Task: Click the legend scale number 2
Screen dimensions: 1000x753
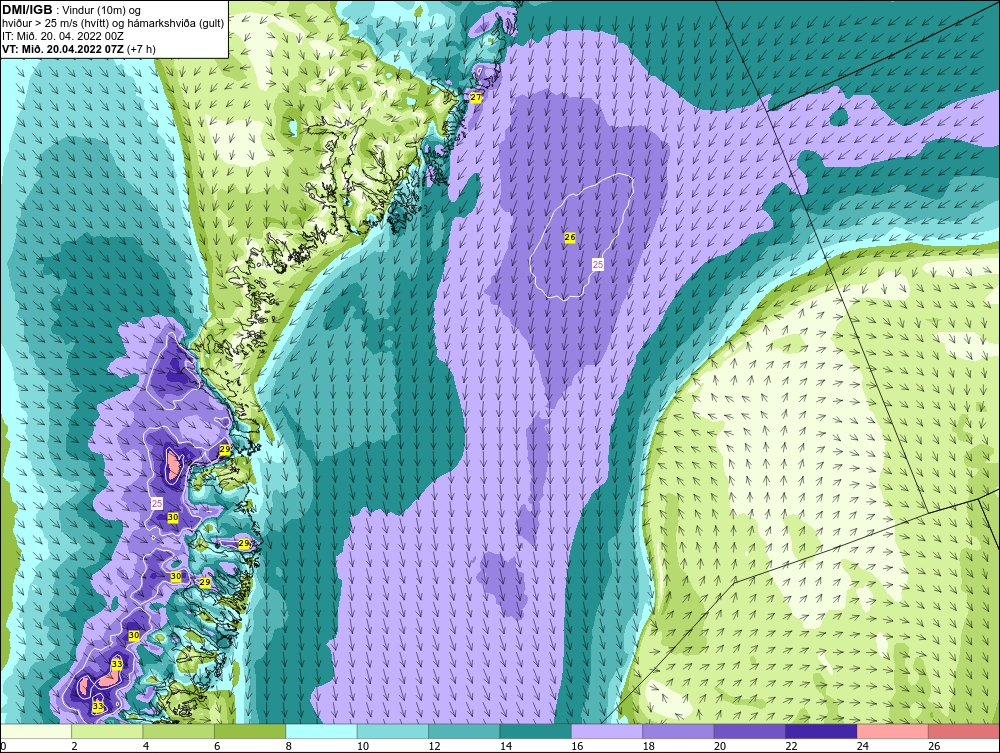Action: click(75, 746)
